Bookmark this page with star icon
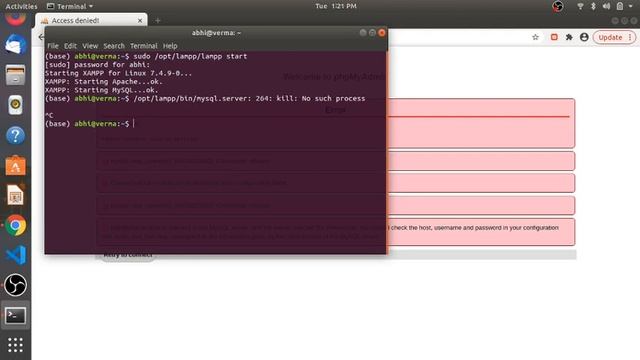Viewport: 640px width, 360px height. (536, 37)
